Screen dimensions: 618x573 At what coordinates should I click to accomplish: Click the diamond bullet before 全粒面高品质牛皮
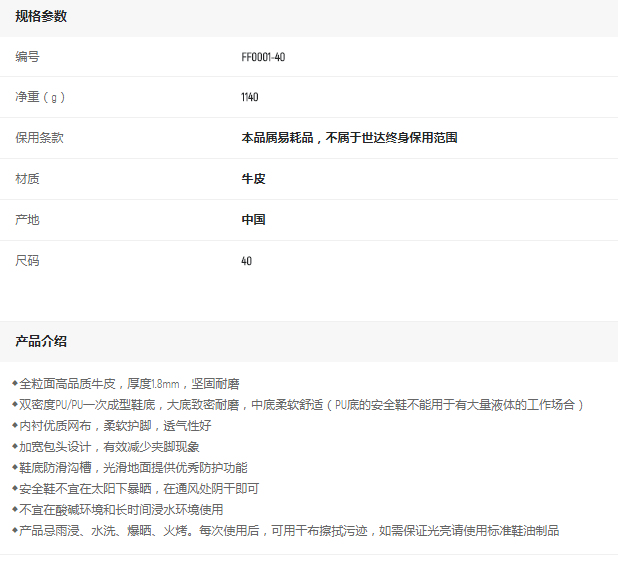coord(15,383)
